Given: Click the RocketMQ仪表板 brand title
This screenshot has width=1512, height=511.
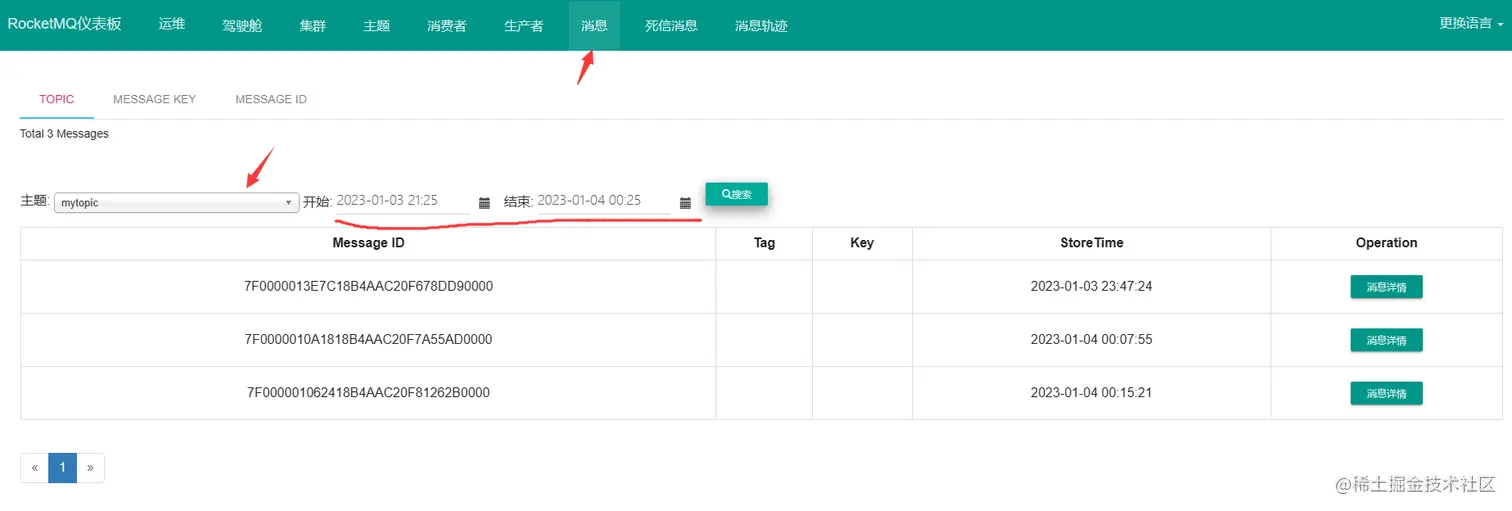Looking at the screenshot, I should tap(65, 24).
